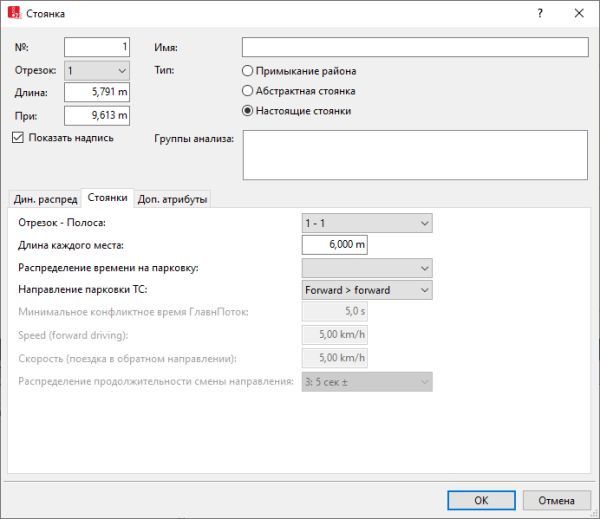Switch to the Дин. распред tab
The height and width of the screenshot is (519, 600).
44,199
